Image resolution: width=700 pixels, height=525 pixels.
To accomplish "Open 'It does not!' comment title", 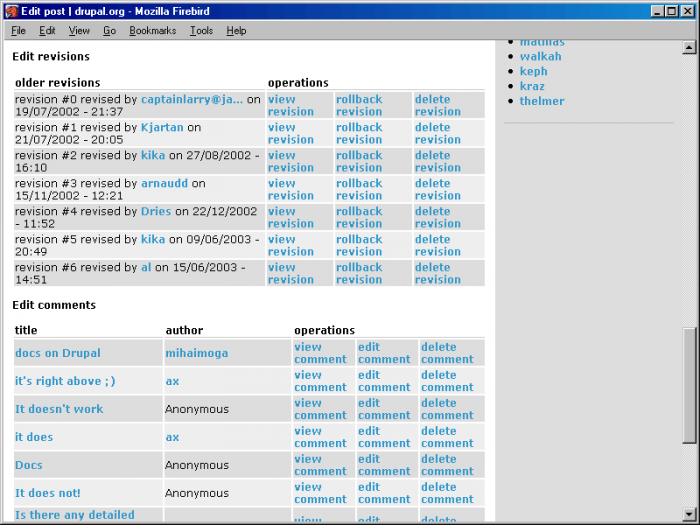I will (x=48, y=493).
